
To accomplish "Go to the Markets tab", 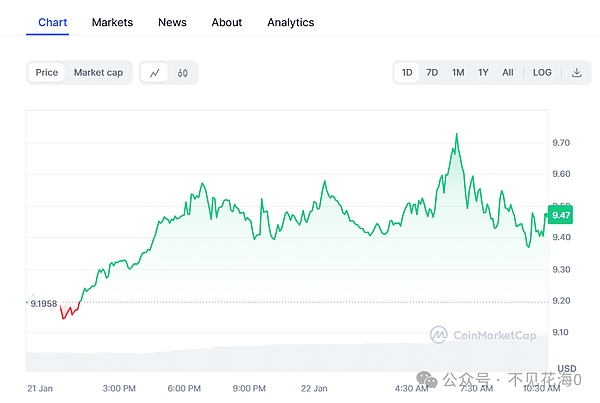I will pos(112,22).
